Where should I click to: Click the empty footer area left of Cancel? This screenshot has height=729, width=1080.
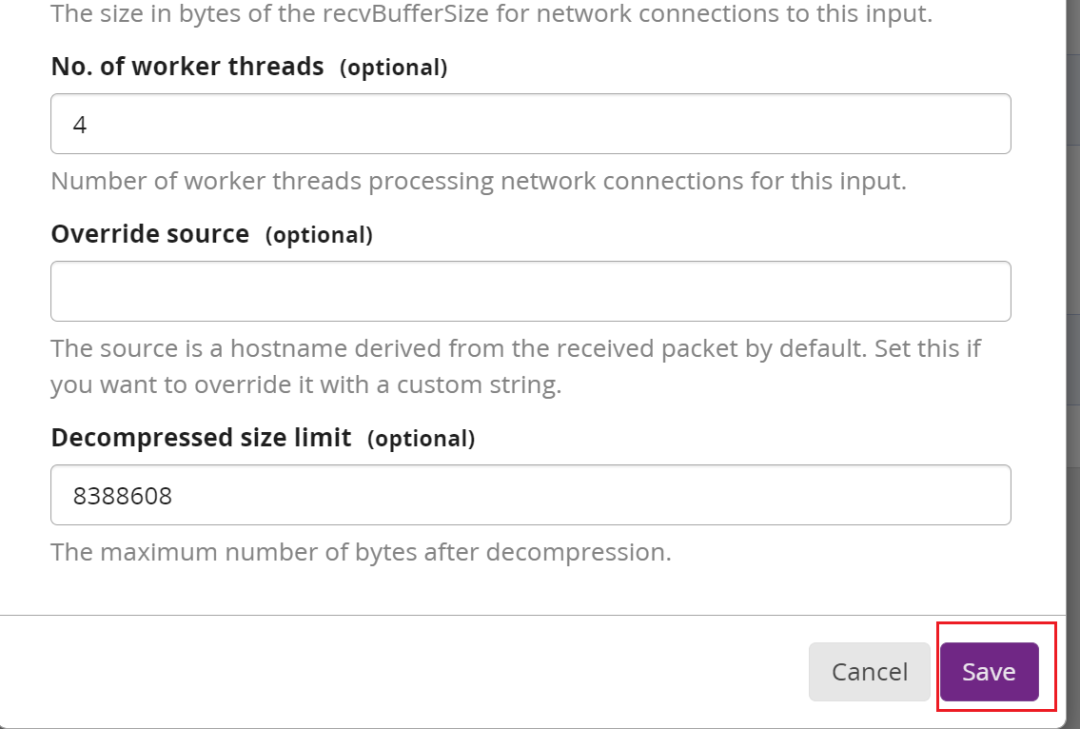point(404,672)
